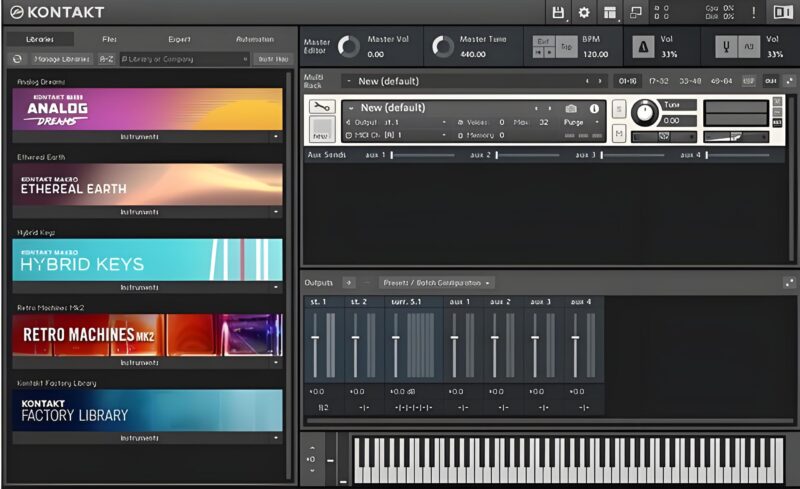Click the aux 1 send slider in Aux Sends

tap(422, 155)
